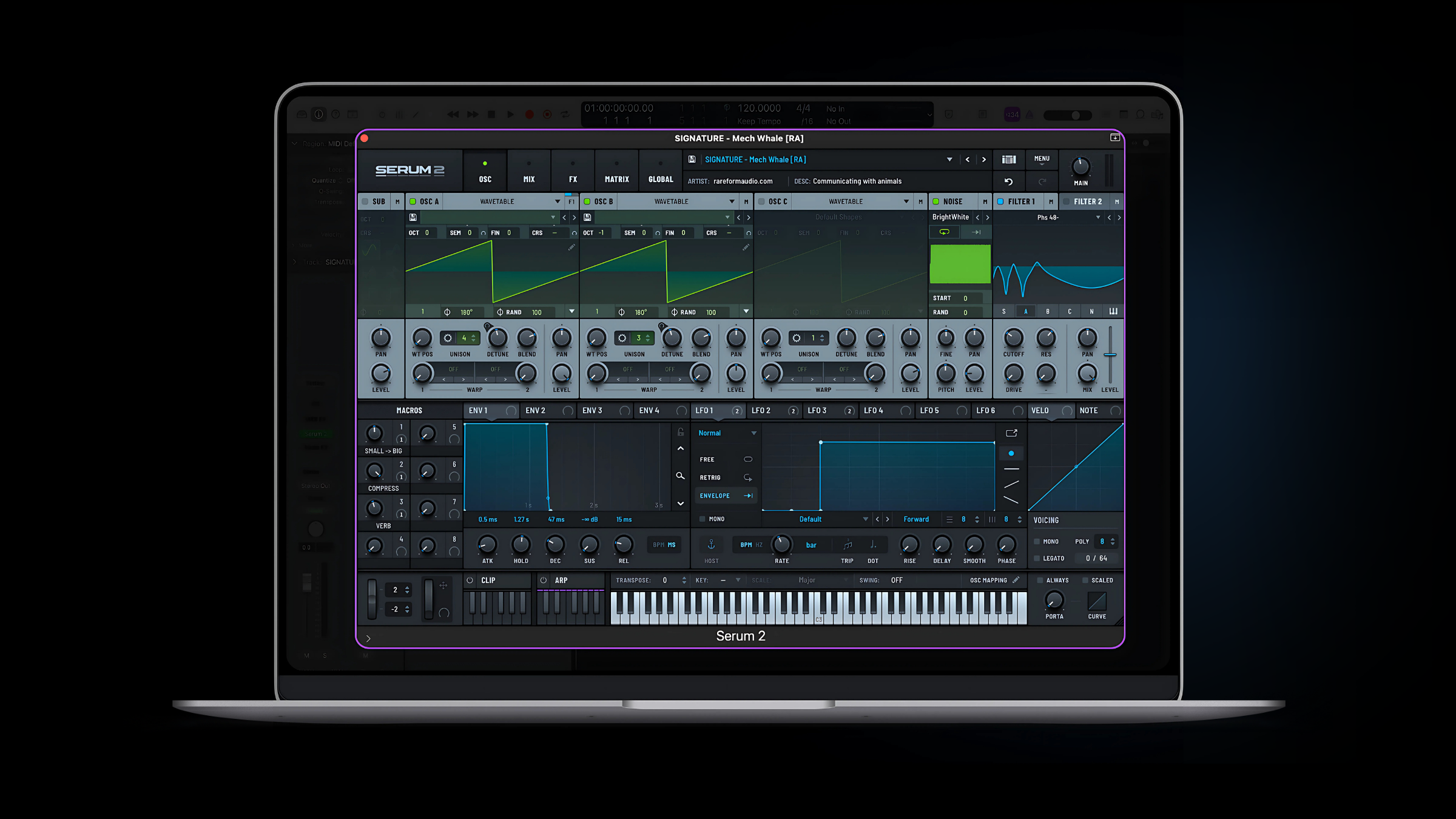Viewport: 1456px width, 819px height.
Task: Toggle the noise loop mode icon
Action: tap(945, 232)
